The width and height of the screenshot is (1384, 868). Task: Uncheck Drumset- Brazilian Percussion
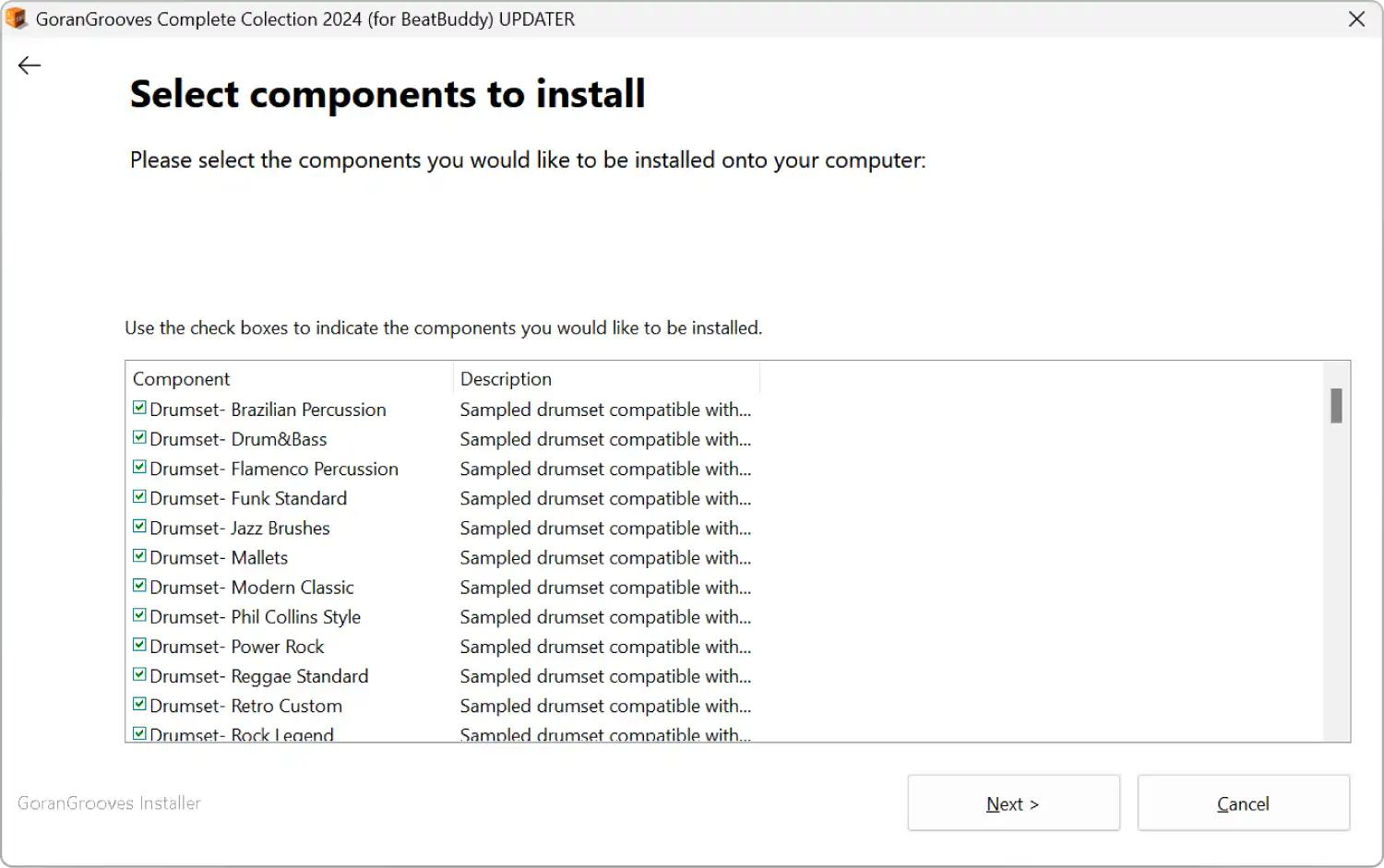pyautogui.click(x=139, y=408)
